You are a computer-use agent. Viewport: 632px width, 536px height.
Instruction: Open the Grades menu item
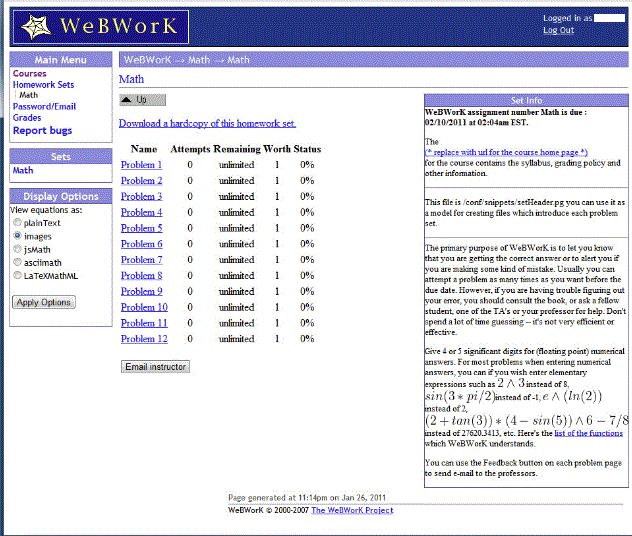[x=27, y=118]
